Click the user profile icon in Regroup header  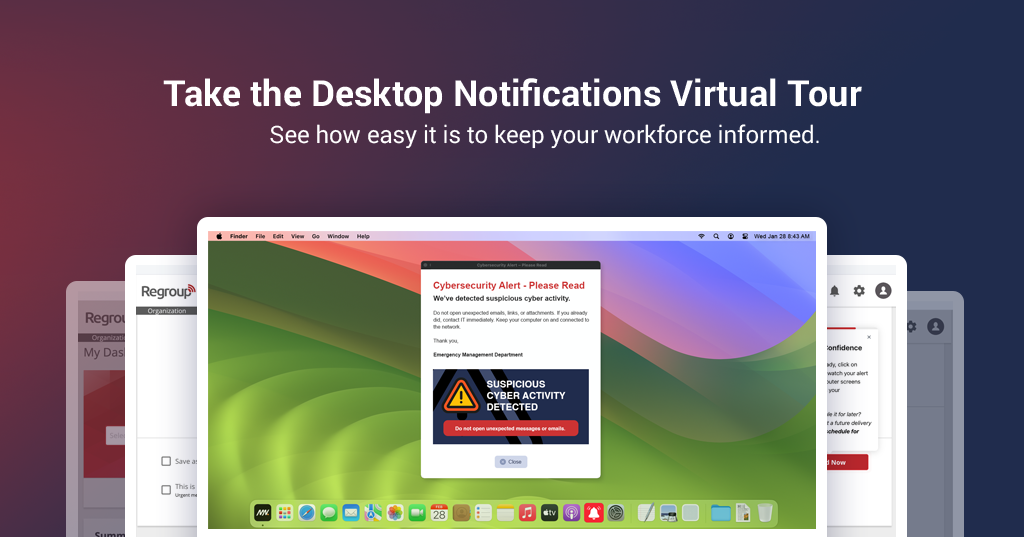[883, 291]
